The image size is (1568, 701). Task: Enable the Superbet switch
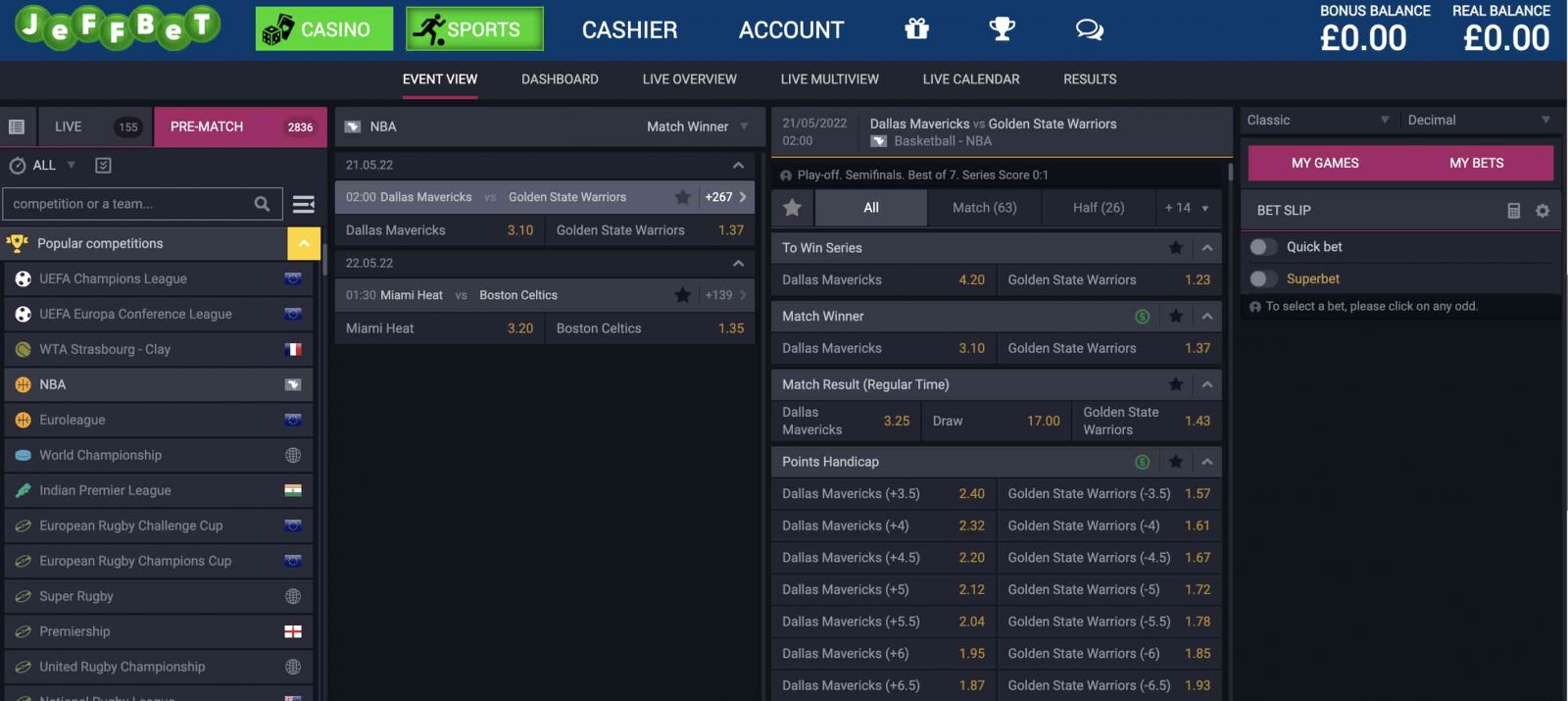pyautogui.click(x=1263, y=279)
